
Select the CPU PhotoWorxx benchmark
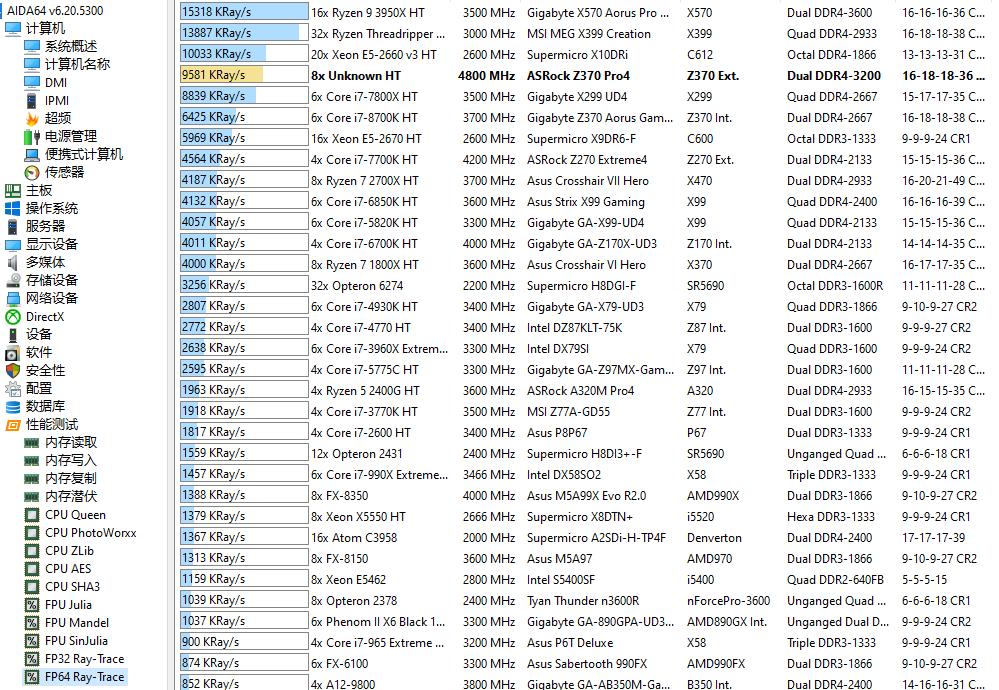pyautogui.click(x=90, y=533)
